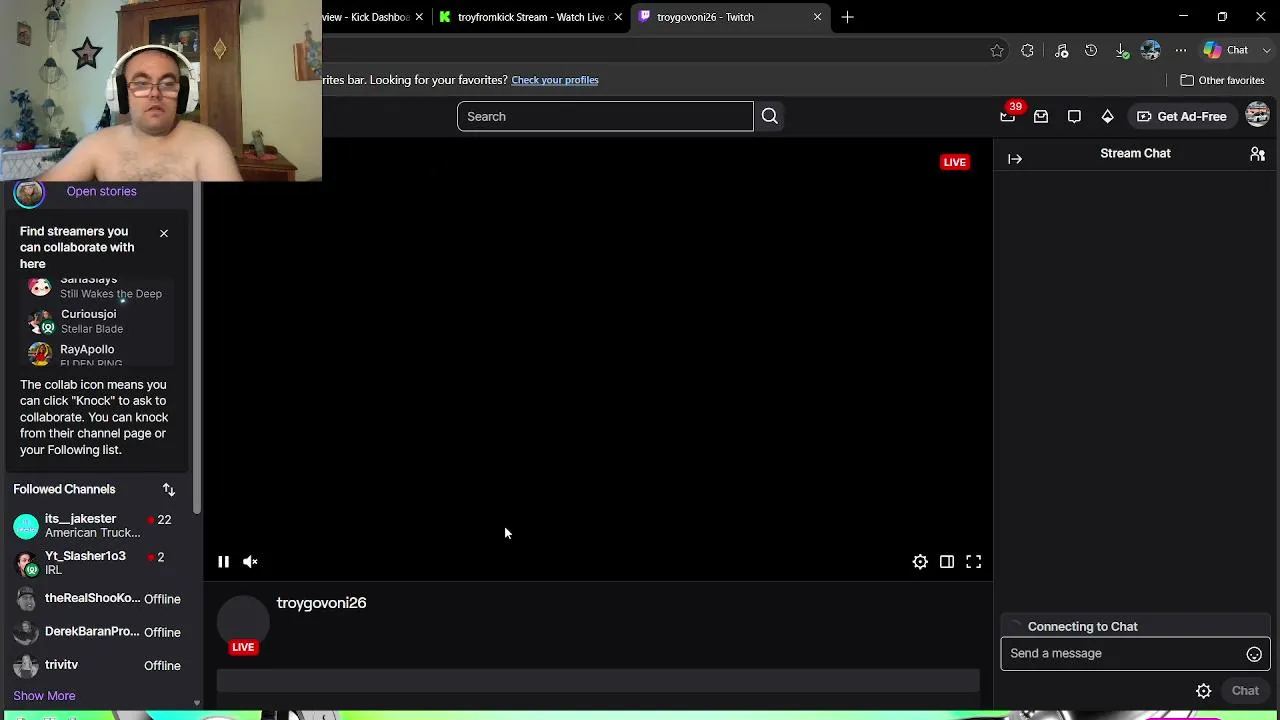The height and width of the screenshot is (720, 1280).
Task: Open the Whispers speech bubble icon
Action: click(1074, 117)
